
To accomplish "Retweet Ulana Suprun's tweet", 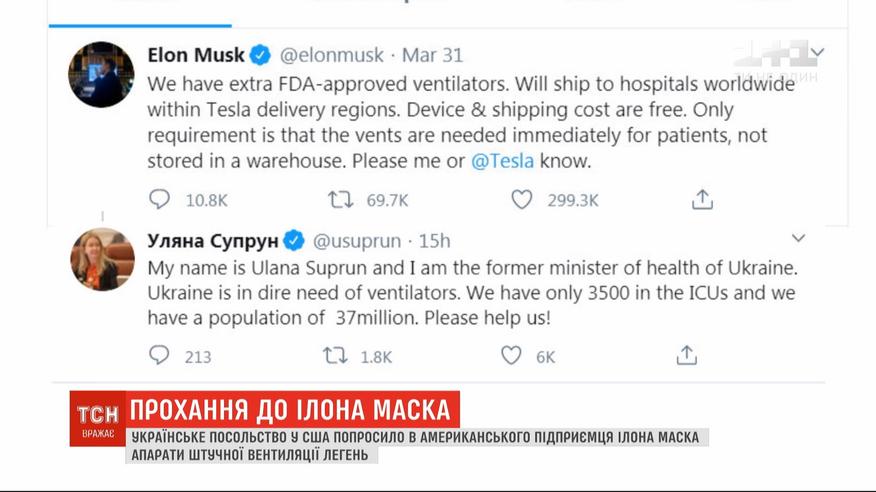I will pos(335,355).
